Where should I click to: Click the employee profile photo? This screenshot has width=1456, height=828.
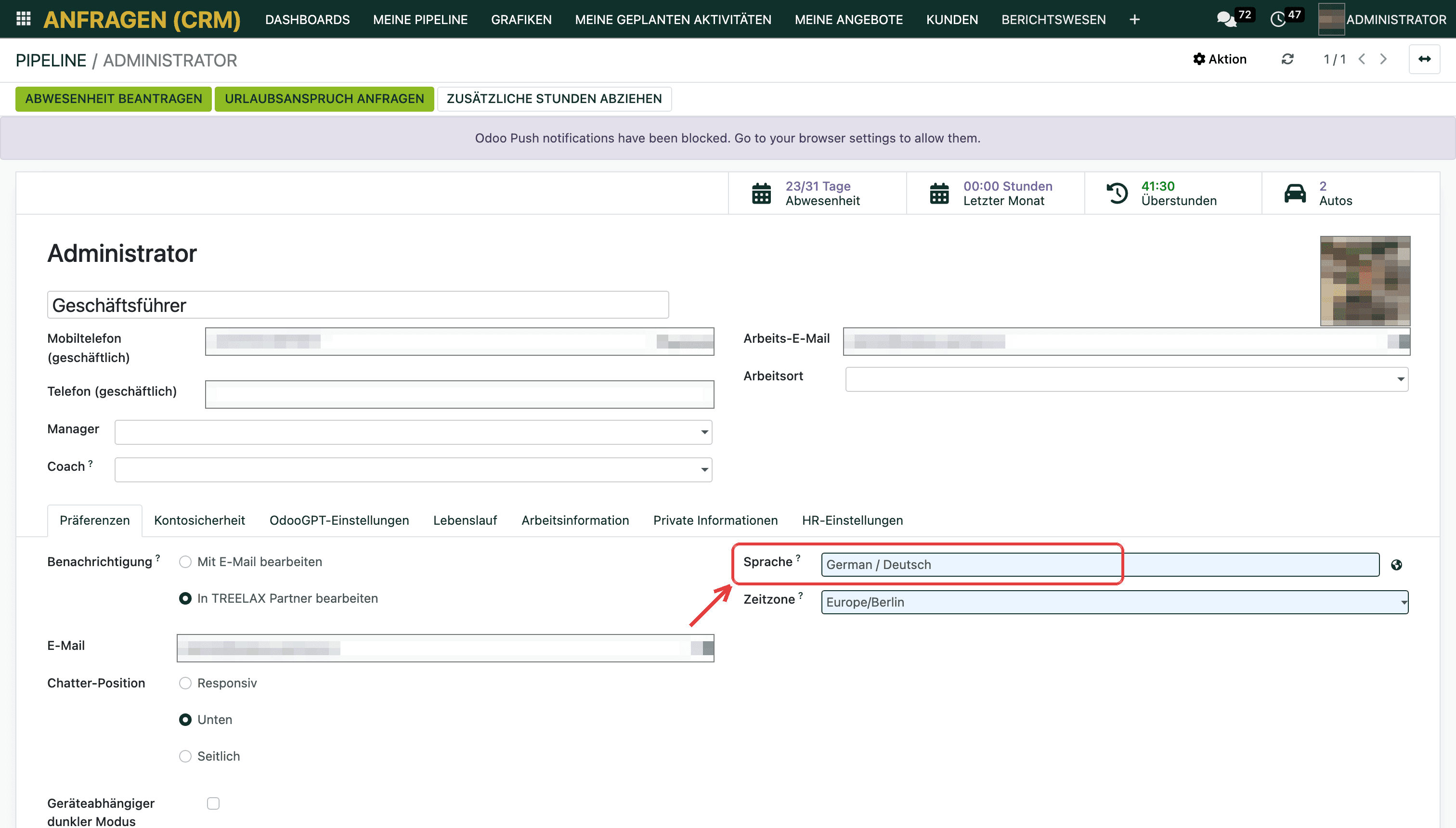click(1365, 281)
